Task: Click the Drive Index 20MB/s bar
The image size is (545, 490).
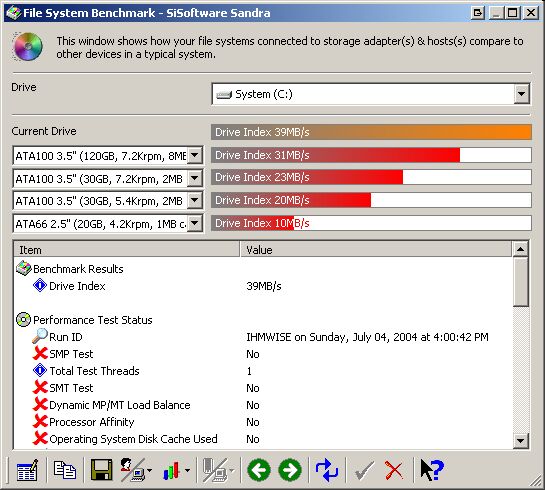Action: click(371, 200)
